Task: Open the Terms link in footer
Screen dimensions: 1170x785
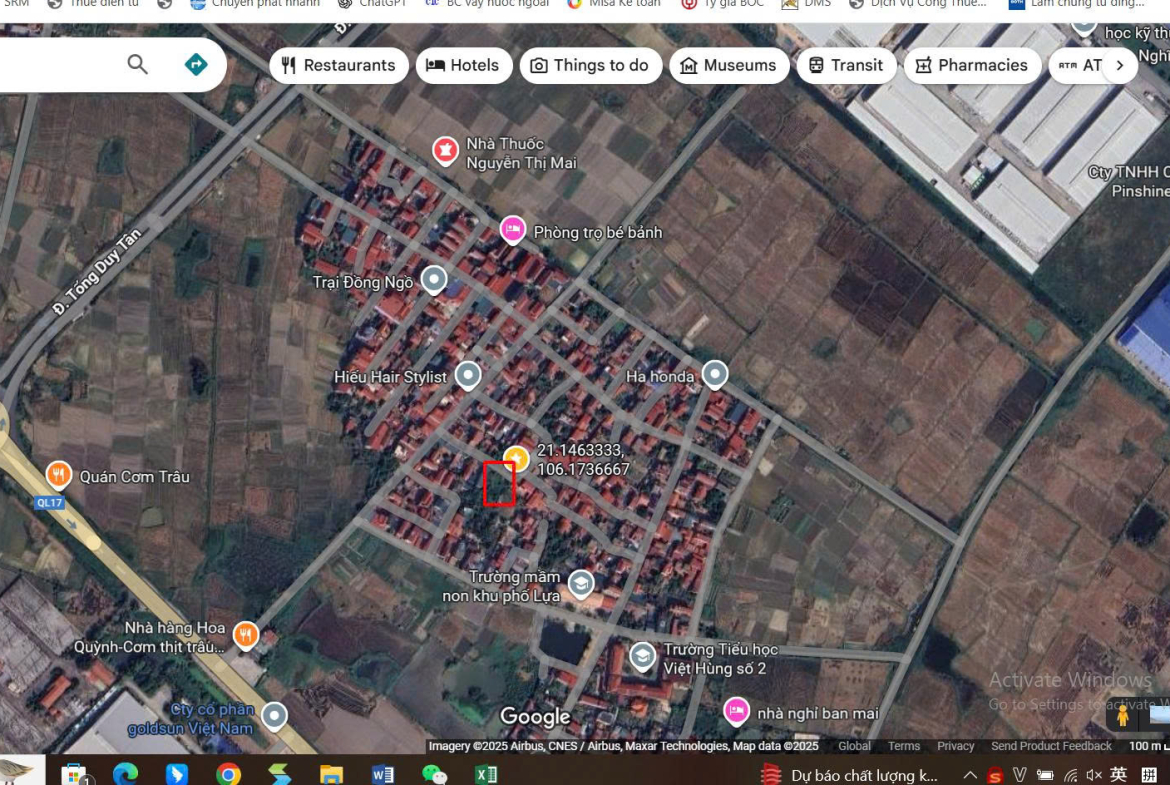Action: click(904, 746)
